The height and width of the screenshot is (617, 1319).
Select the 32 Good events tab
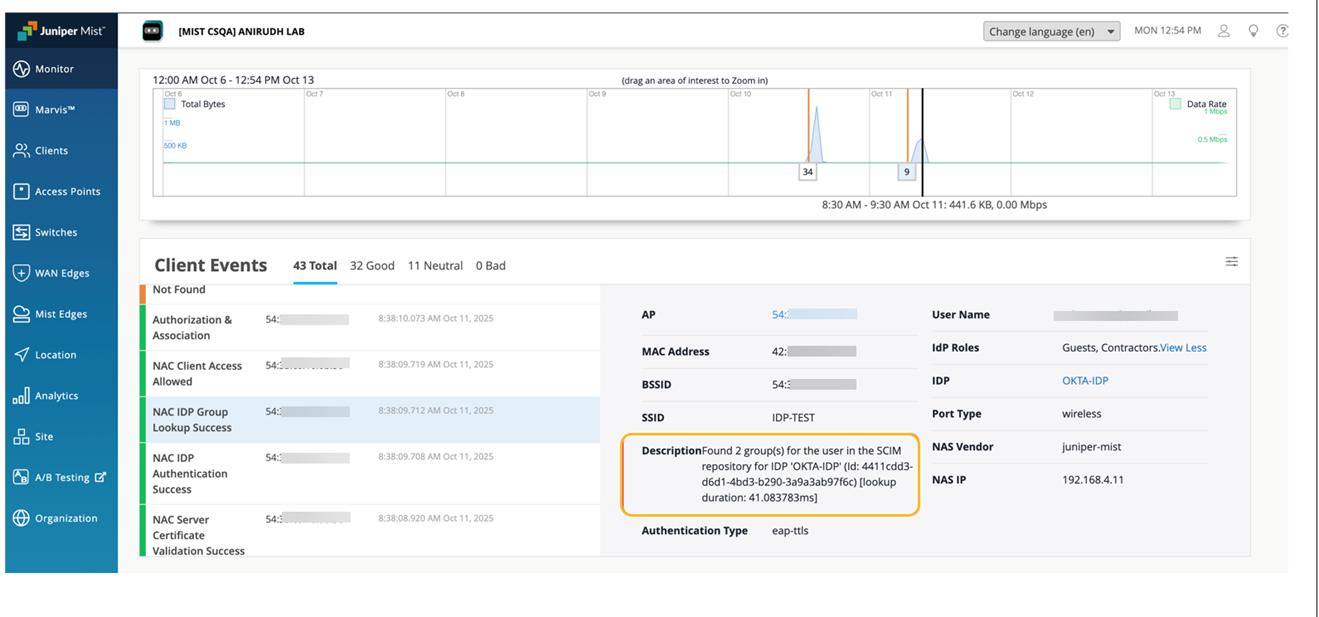tap(372, 266)
